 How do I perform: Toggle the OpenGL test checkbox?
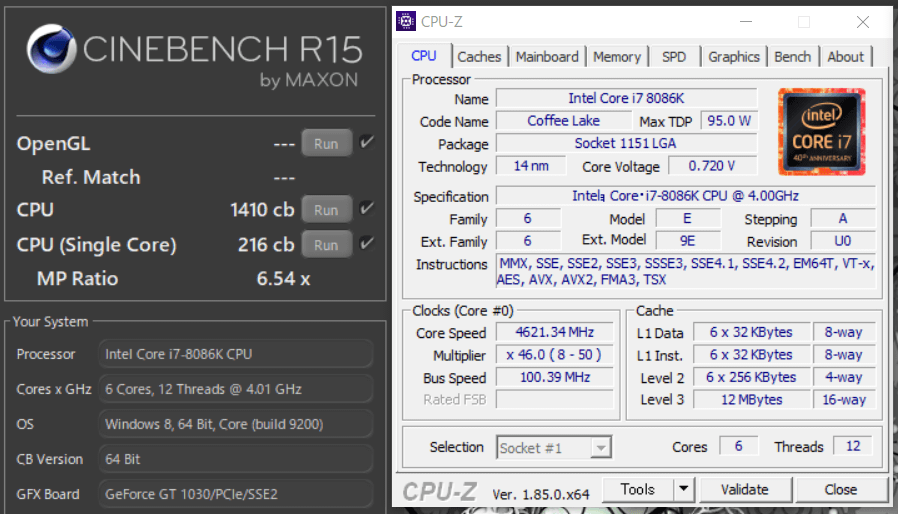tap(367, 142)
